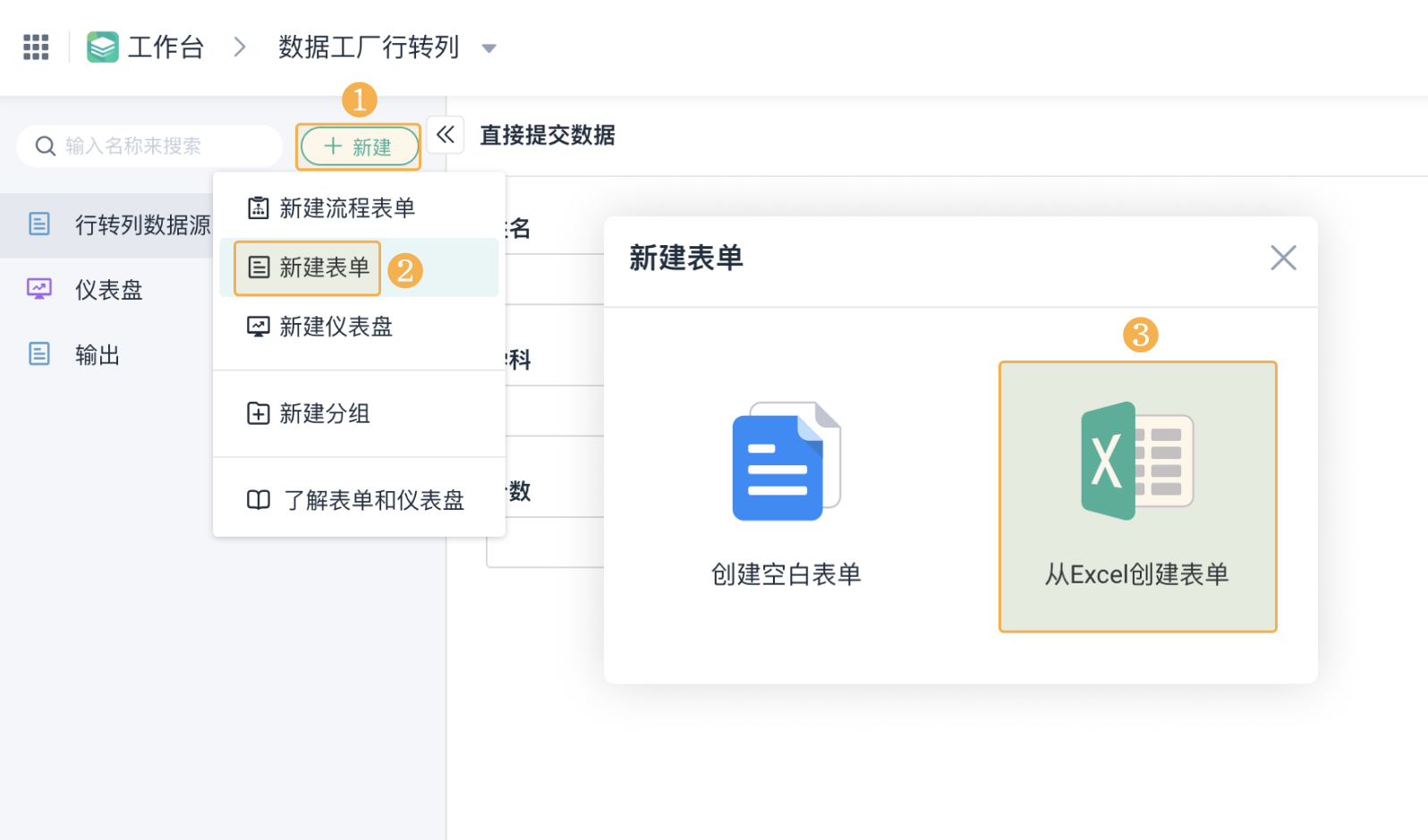This screenshot has height=840, width=1428.
Task: Open 输出 item in sidebar list
Action: pos(98,355)
